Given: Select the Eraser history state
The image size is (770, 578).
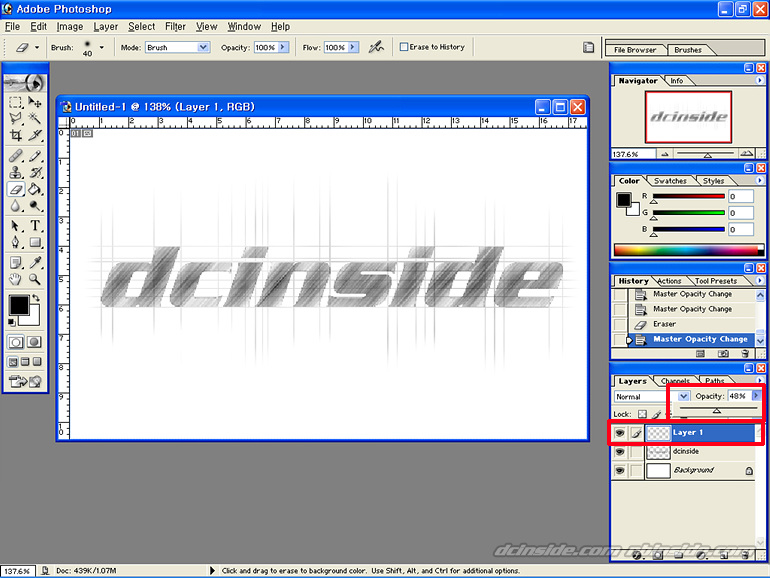Looking at the screenshot, I should coord(692,324).
